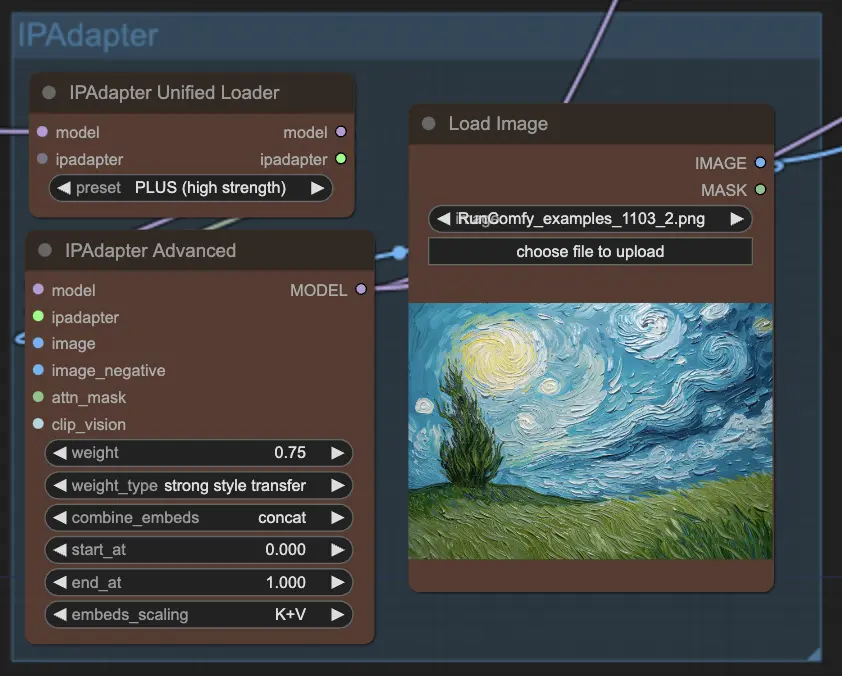The image size is (842, 676).
Task: Click the clip_vision input socket
Action: pos(38,424)
